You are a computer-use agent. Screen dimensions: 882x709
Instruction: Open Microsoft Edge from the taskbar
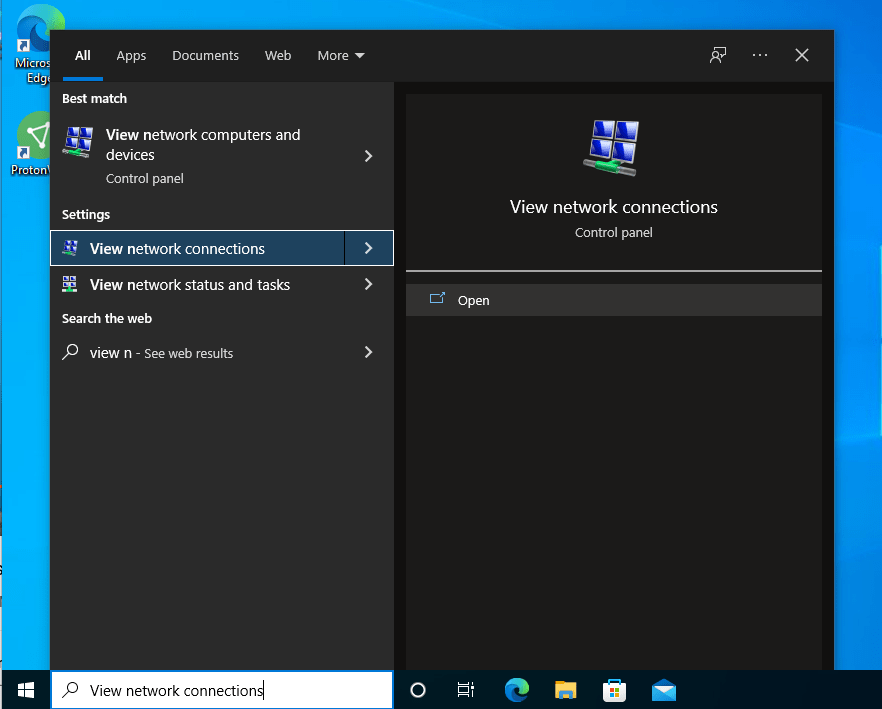point(516,690)
